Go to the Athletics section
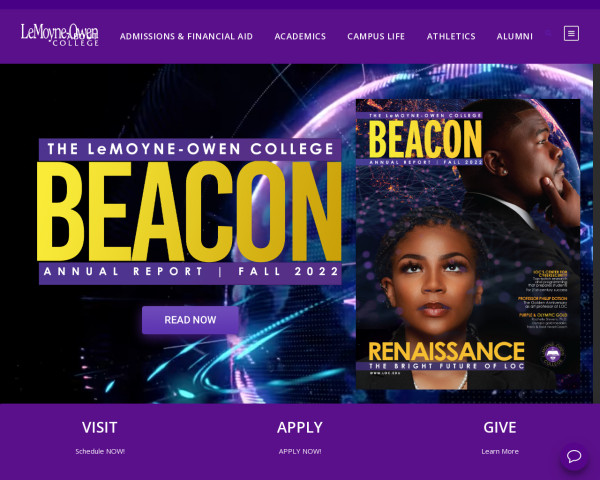This screenshot has width=600, height=480. tap(451, 36)
